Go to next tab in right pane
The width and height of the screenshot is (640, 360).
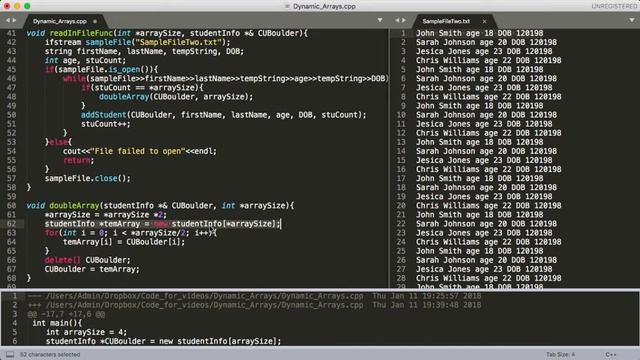pyautogui.click(x=404, y=20)
